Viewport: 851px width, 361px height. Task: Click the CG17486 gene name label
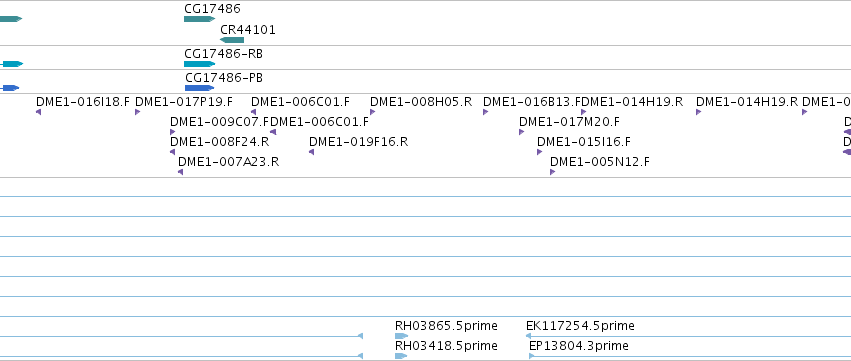[x=212, y=9]
